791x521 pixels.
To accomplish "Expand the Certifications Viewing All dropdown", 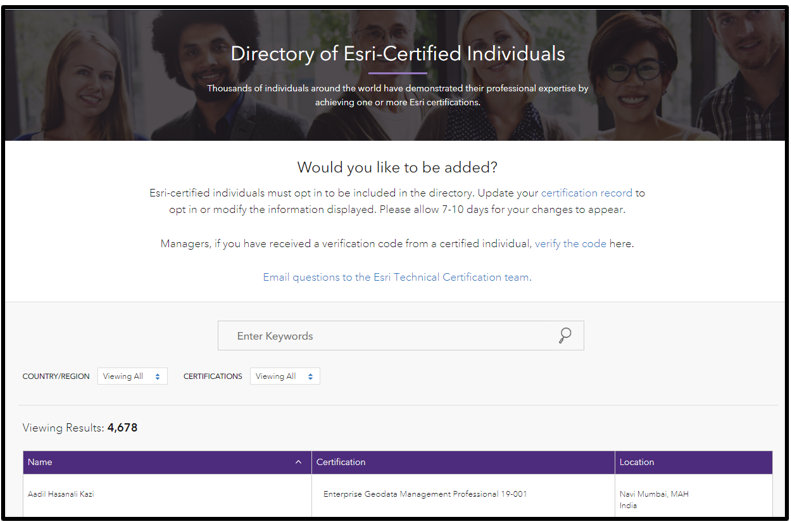I will (285, 377).
